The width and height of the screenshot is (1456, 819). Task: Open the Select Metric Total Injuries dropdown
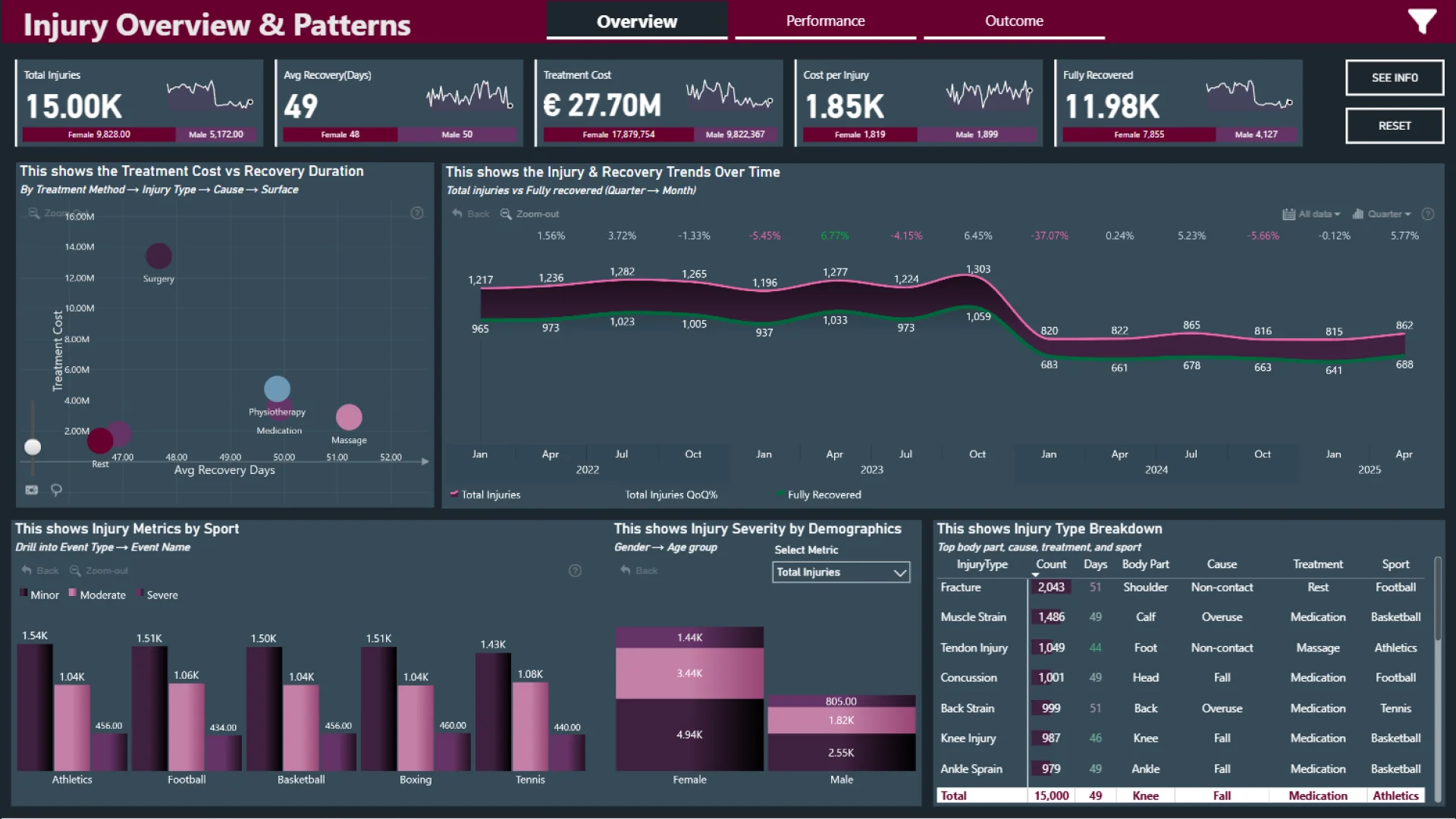[841, 572]
